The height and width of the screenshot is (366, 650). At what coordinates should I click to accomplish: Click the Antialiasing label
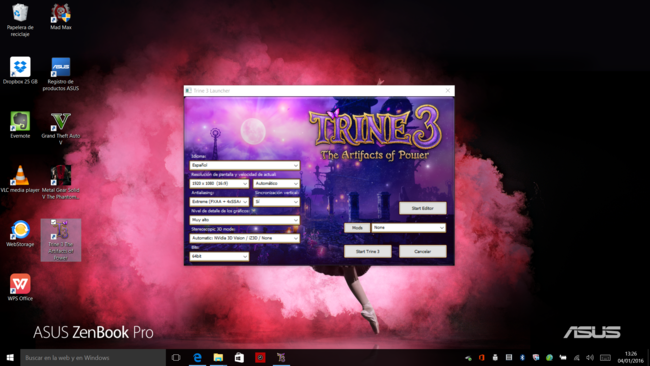(x=203, y=193)
